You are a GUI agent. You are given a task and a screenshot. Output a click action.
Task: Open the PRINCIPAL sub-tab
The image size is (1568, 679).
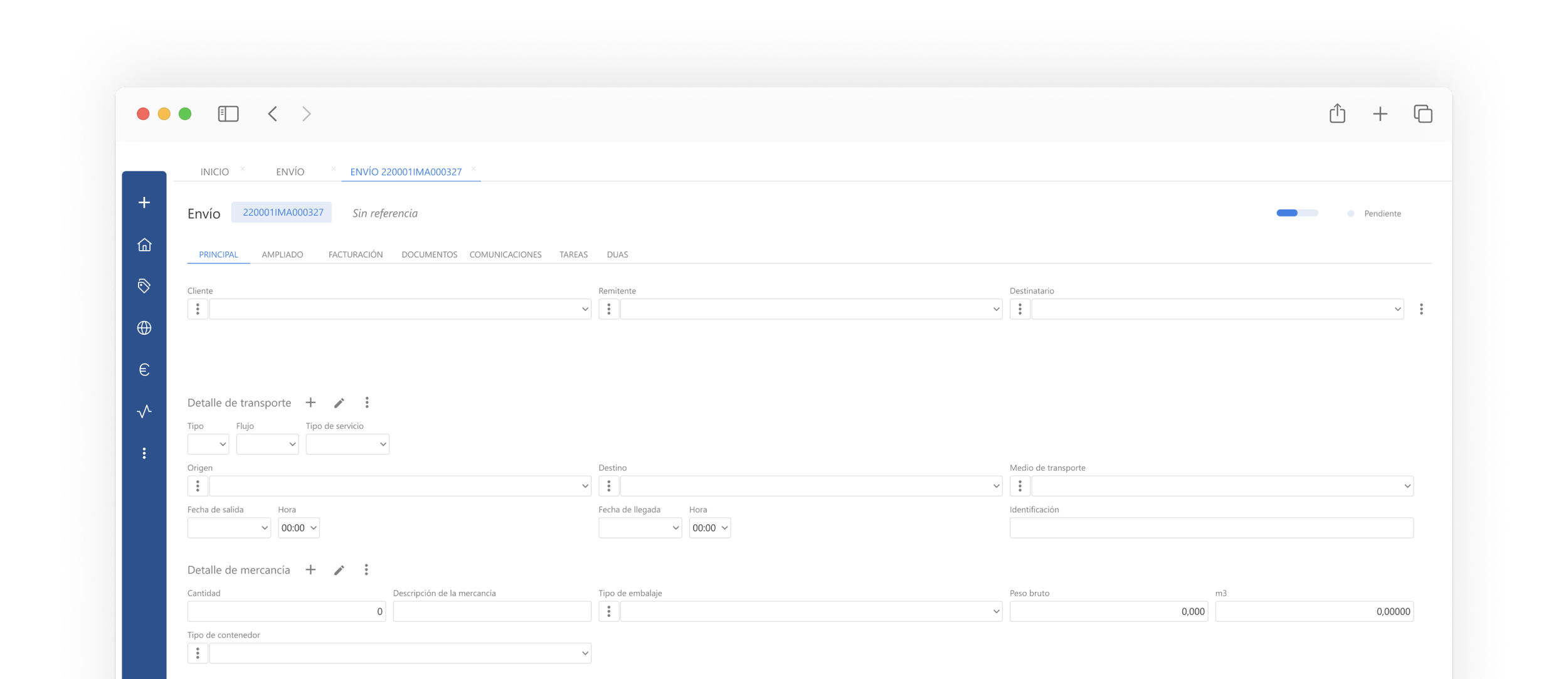(218, 255)
